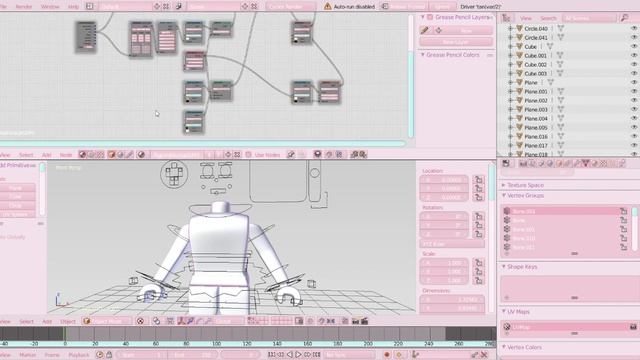The image size is (640, 360).
Task: Click the node editor object shader icon
Action: click(x=111, y=154)
